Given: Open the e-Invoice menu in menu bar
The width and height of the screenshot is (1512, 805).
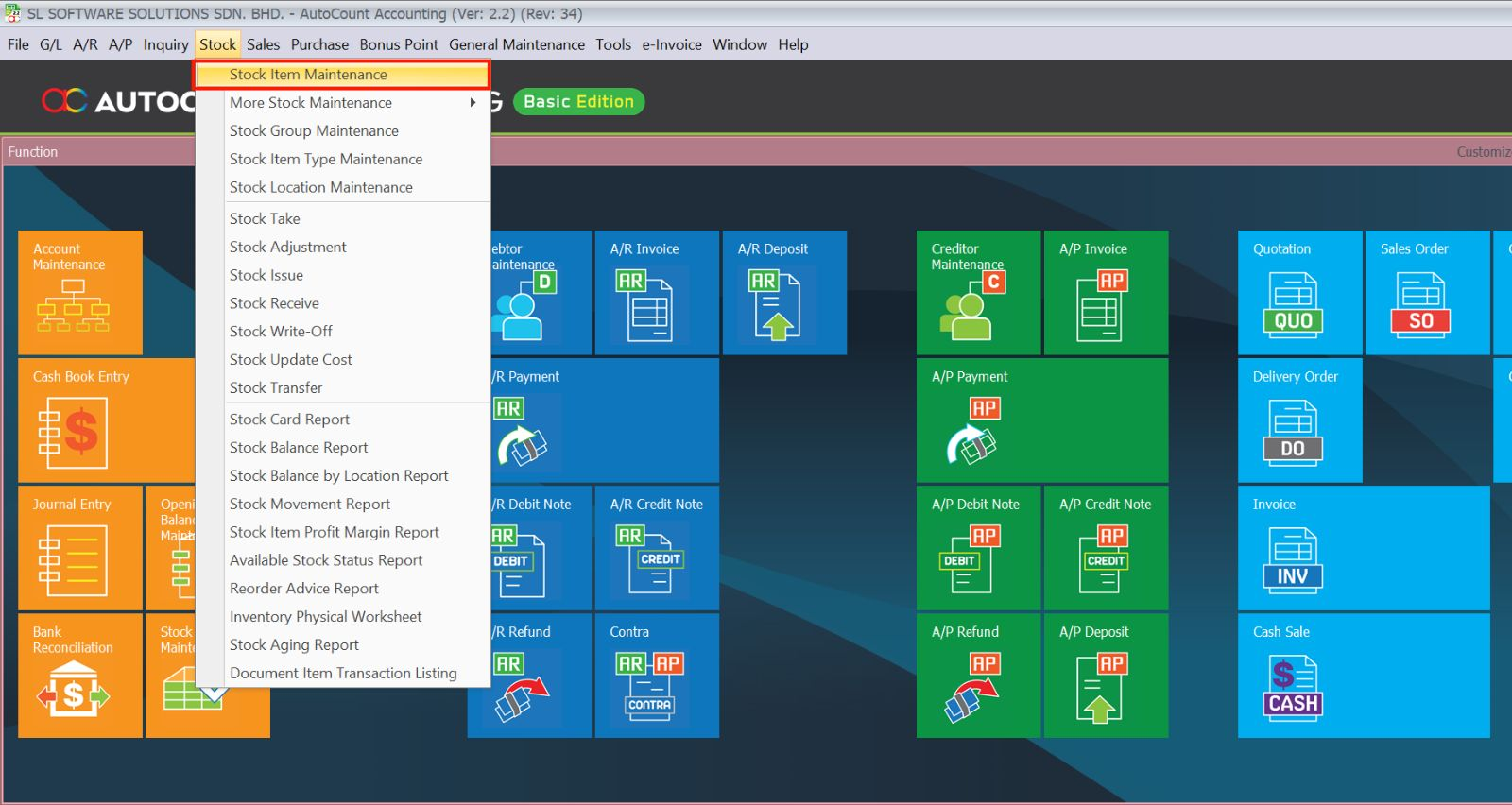Looking at the screenshot, I should (x=671, y=44).
